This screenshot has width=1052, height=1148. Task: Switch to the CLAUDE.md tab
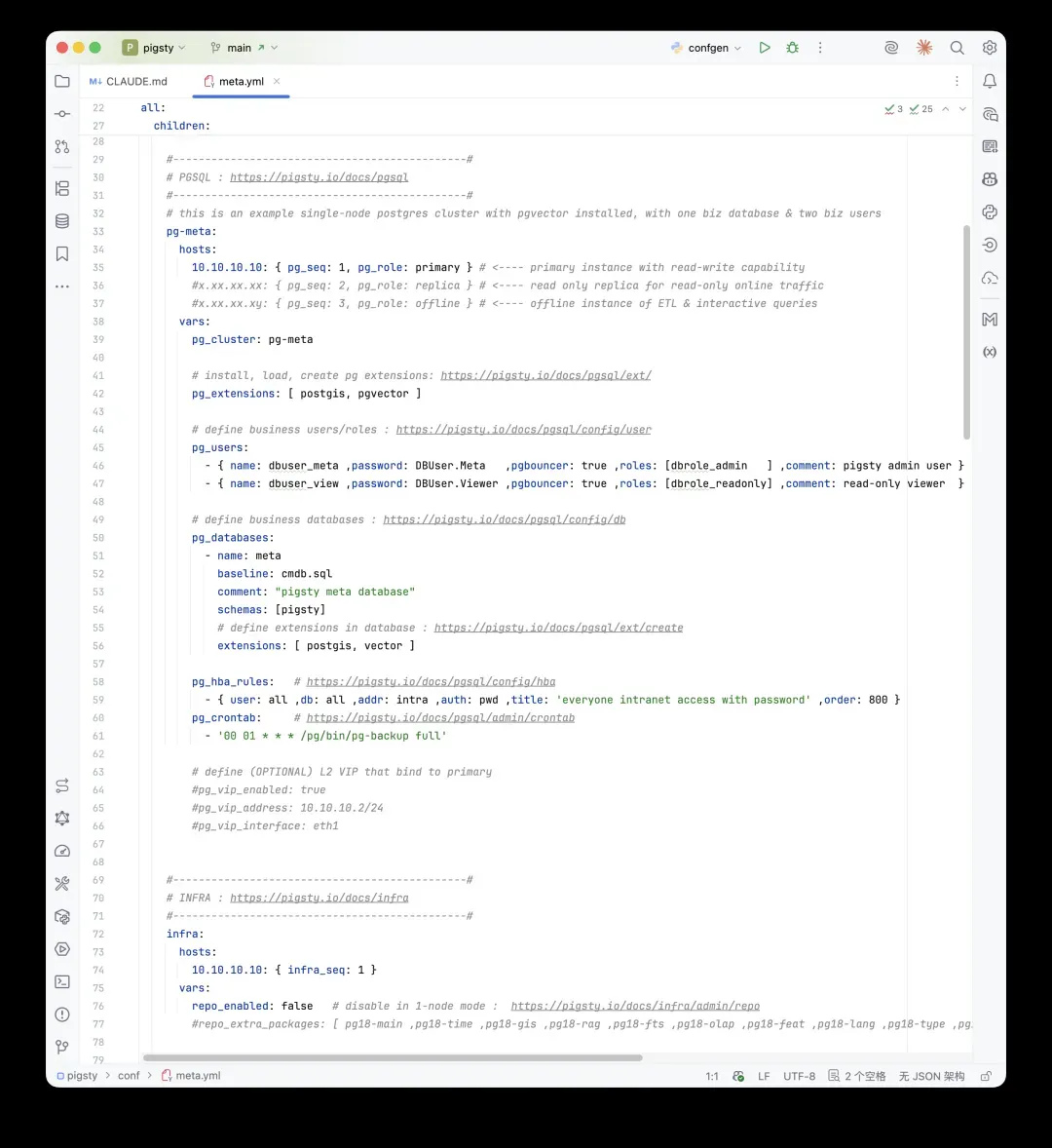[x=128, y=81]
